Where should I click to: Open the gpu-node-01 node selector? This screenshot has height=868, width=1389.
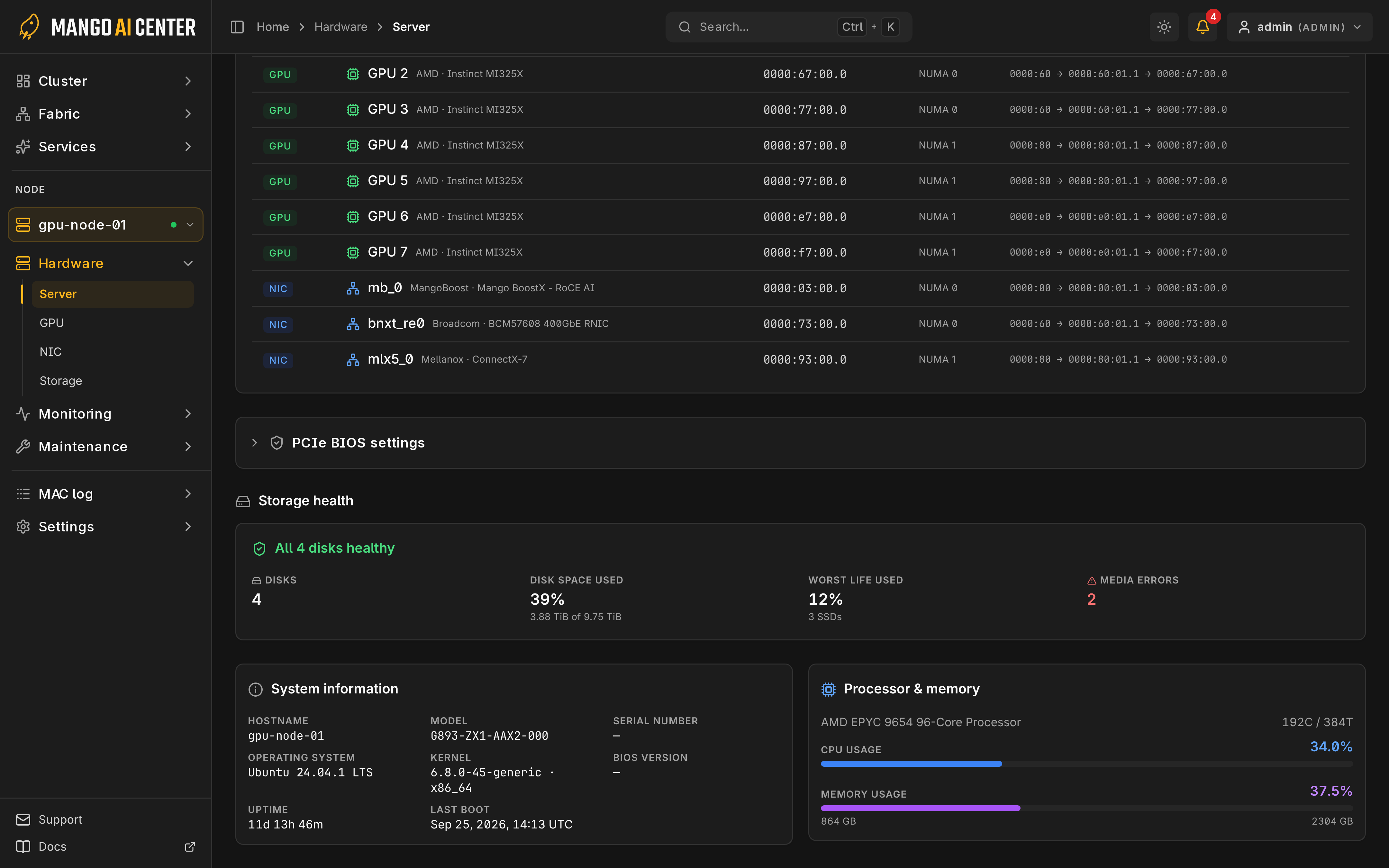tap(105, 224)
